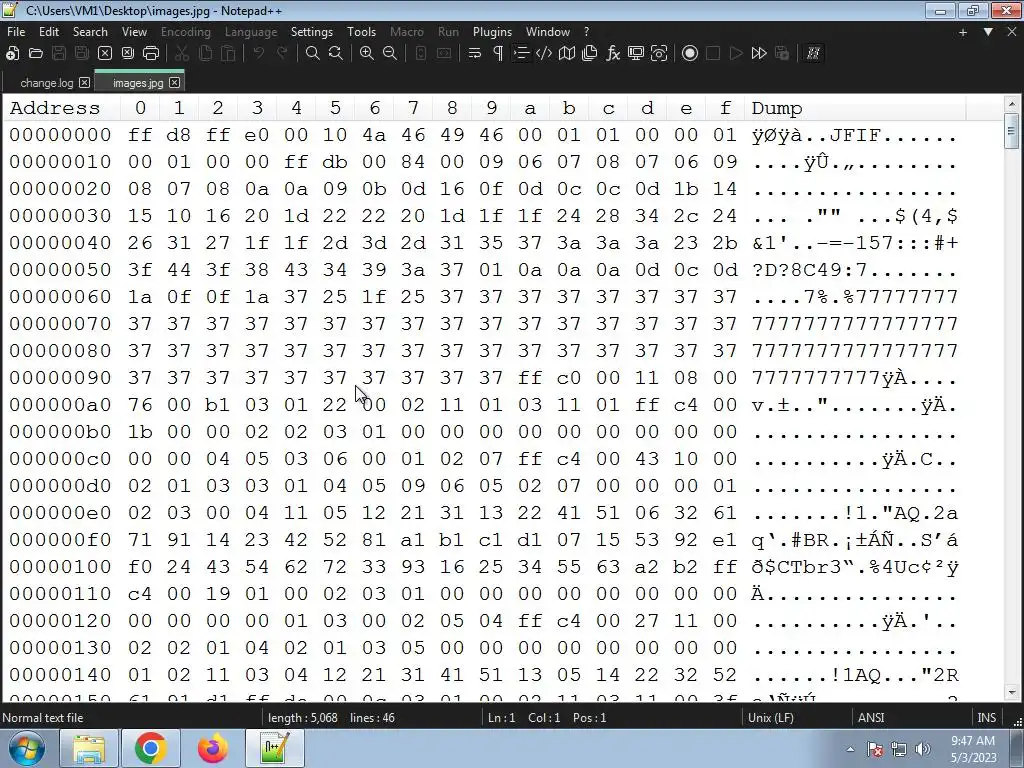Open File Explorer from taskbar
The height and width of the screenshot is (768, 1024).
coord(89,748)
